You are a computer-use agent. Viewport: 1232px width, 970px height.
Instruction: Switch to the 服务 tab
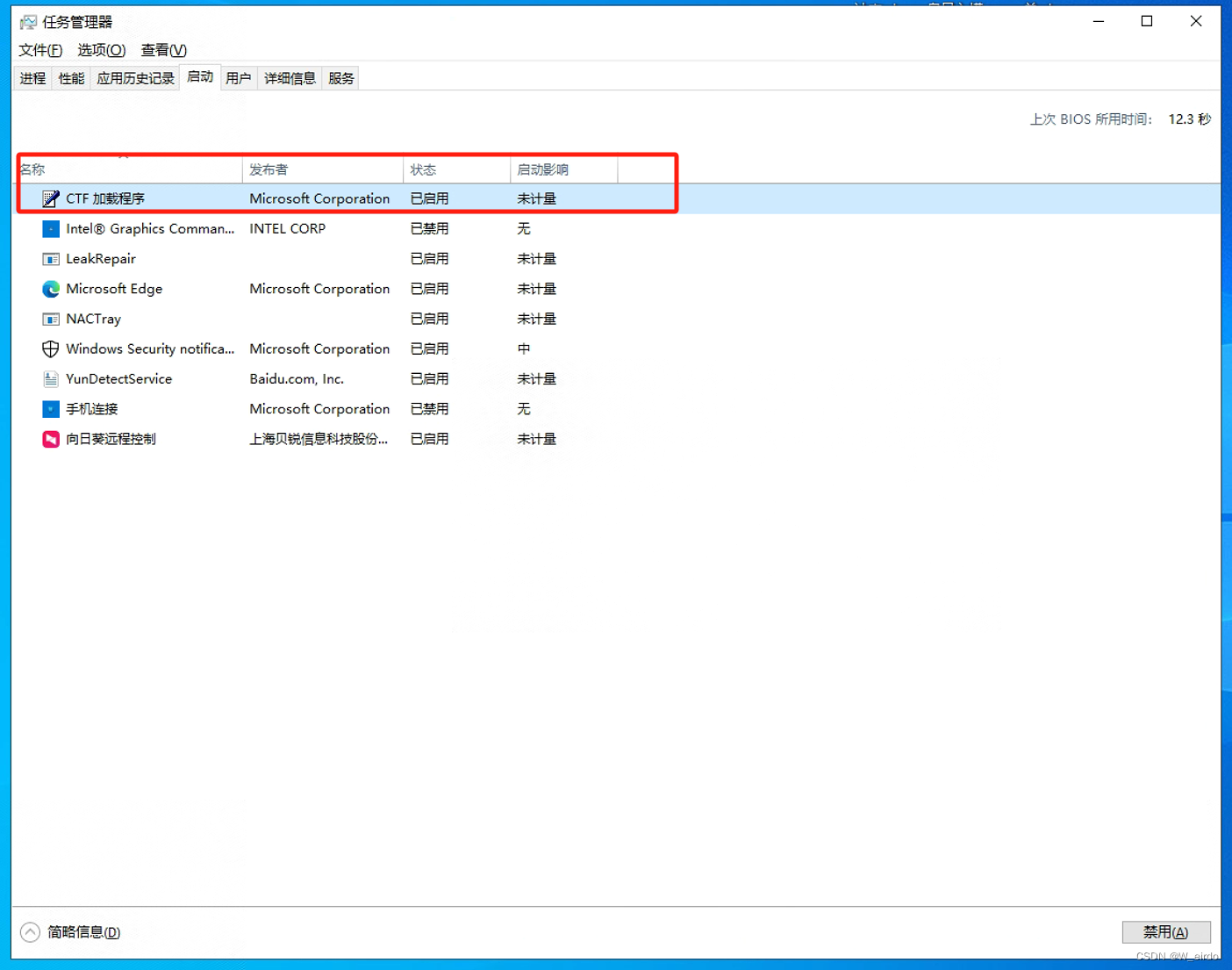340,78
